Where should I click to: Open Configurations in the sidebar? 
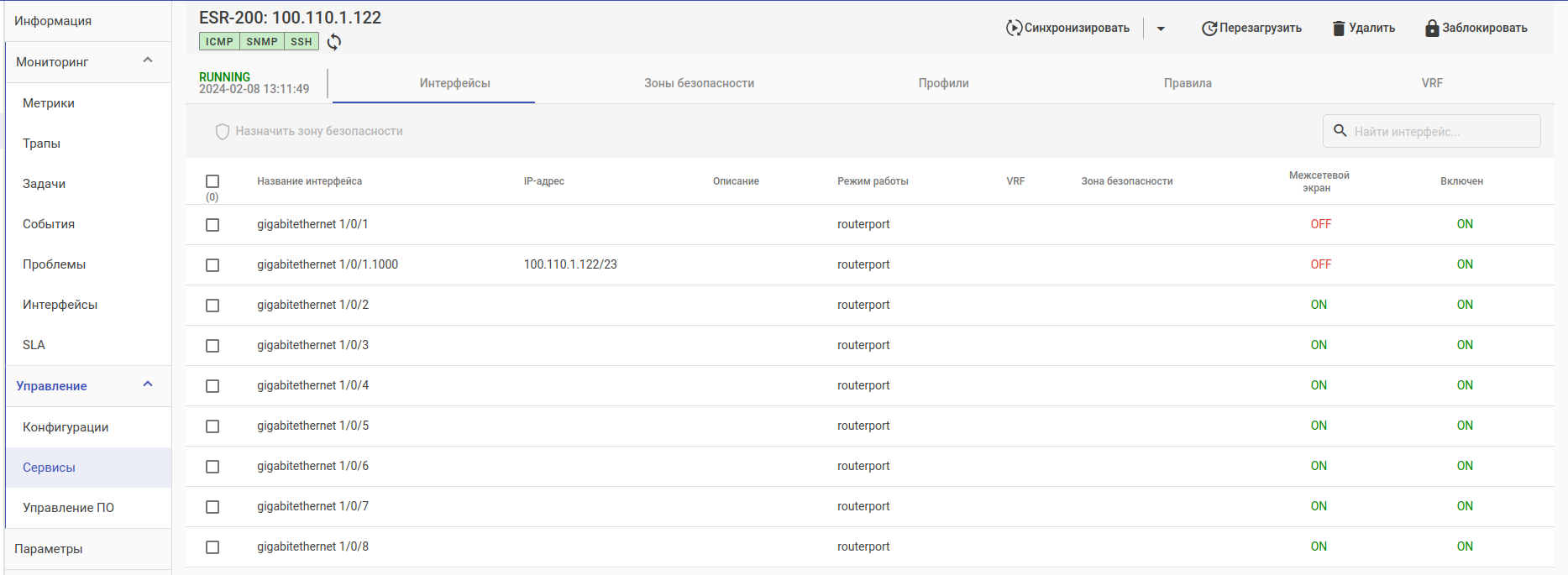tap(66, 427)
